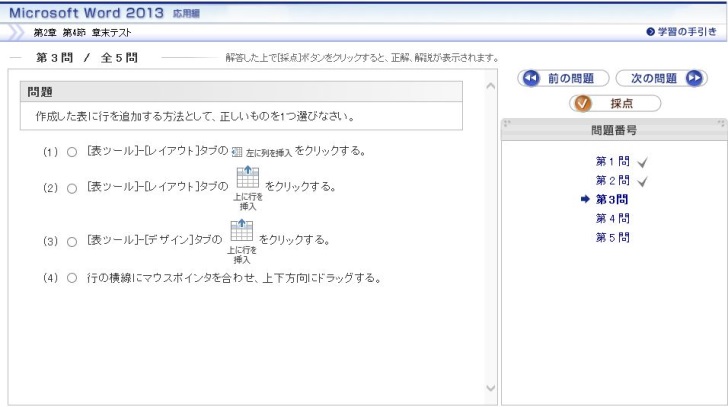The width and height of the screenshot is (728, 407).
Task: Click the arrow marker beside 第3問
Action: (585, 199)
